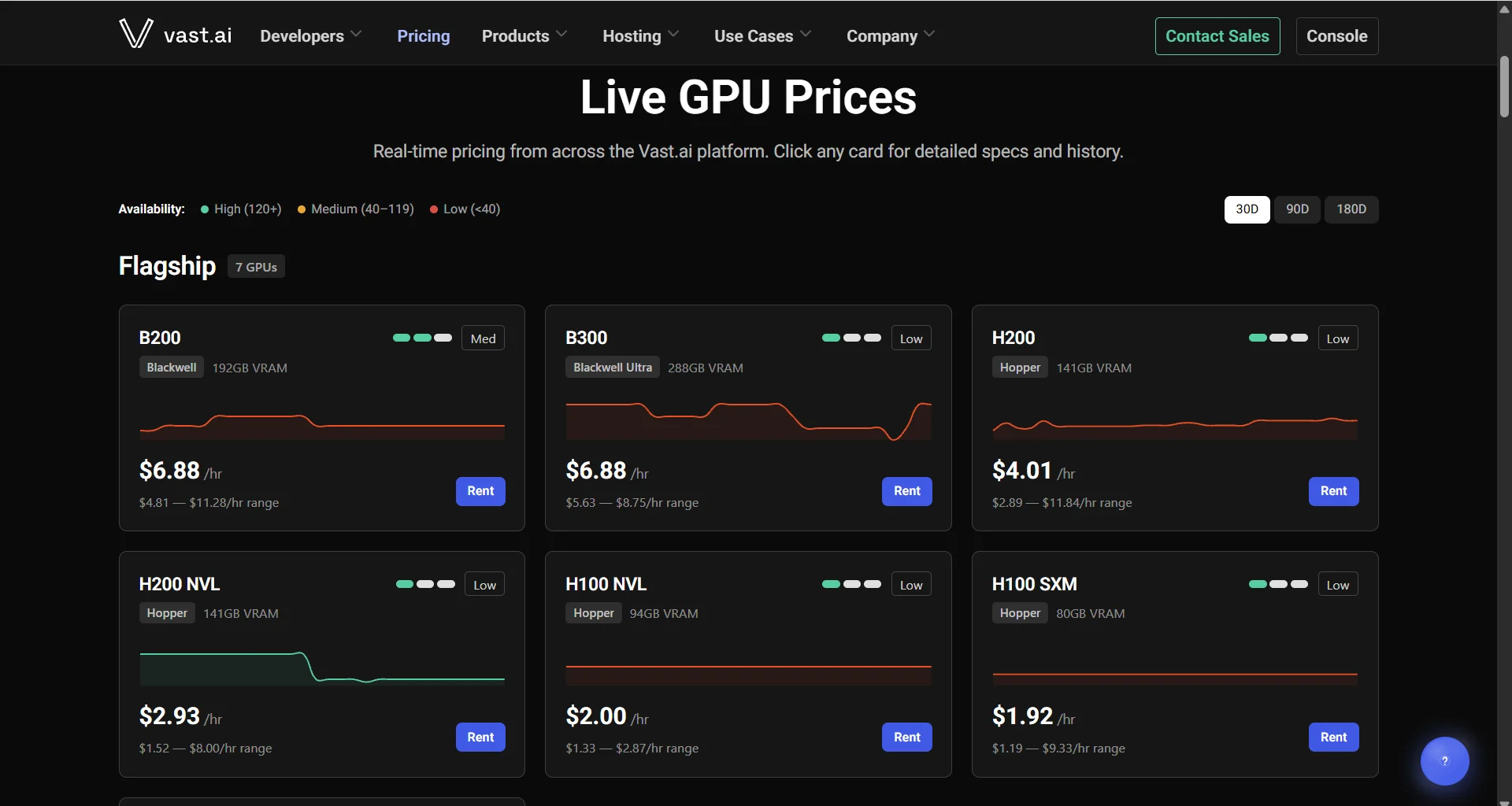The height and width of the screenshot is (806, 1512).
Task: Rent the H200 GPU
Action: 1333,491
